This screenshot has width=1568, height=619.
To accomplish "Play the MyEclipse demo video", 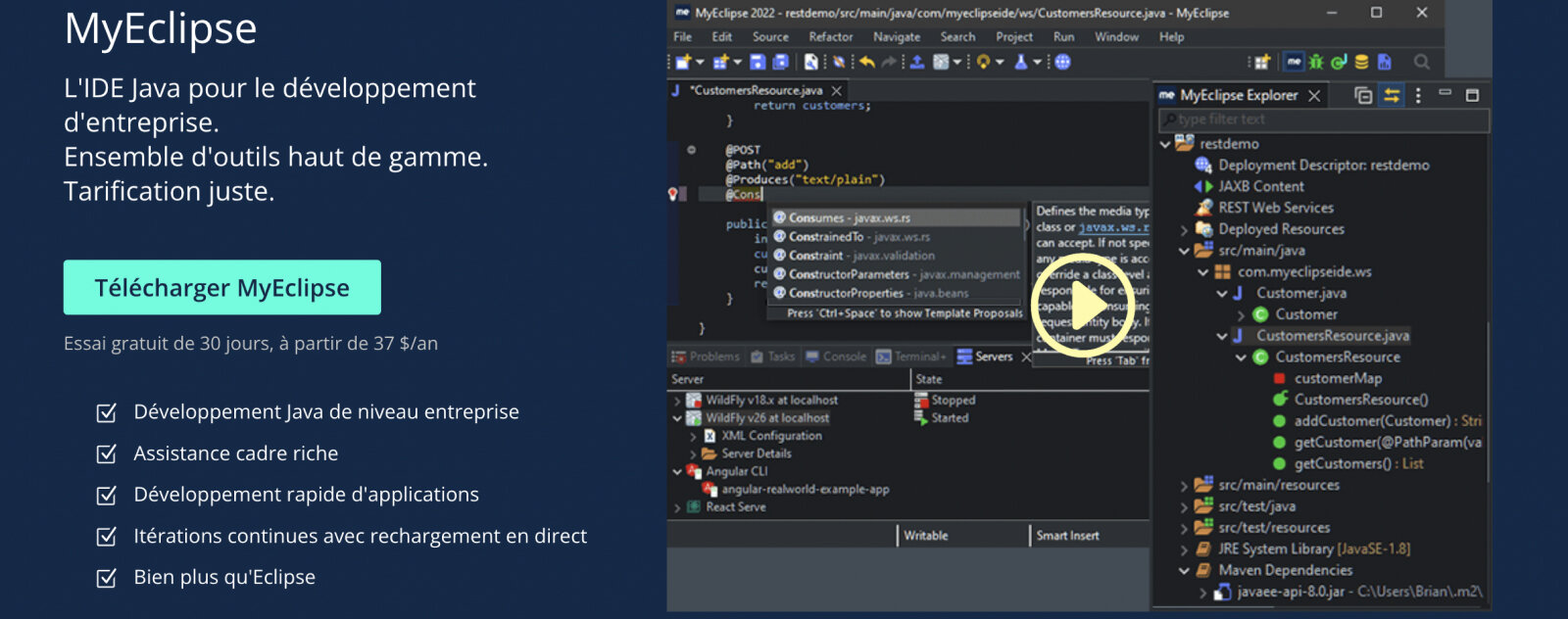I will (1080, 307).
